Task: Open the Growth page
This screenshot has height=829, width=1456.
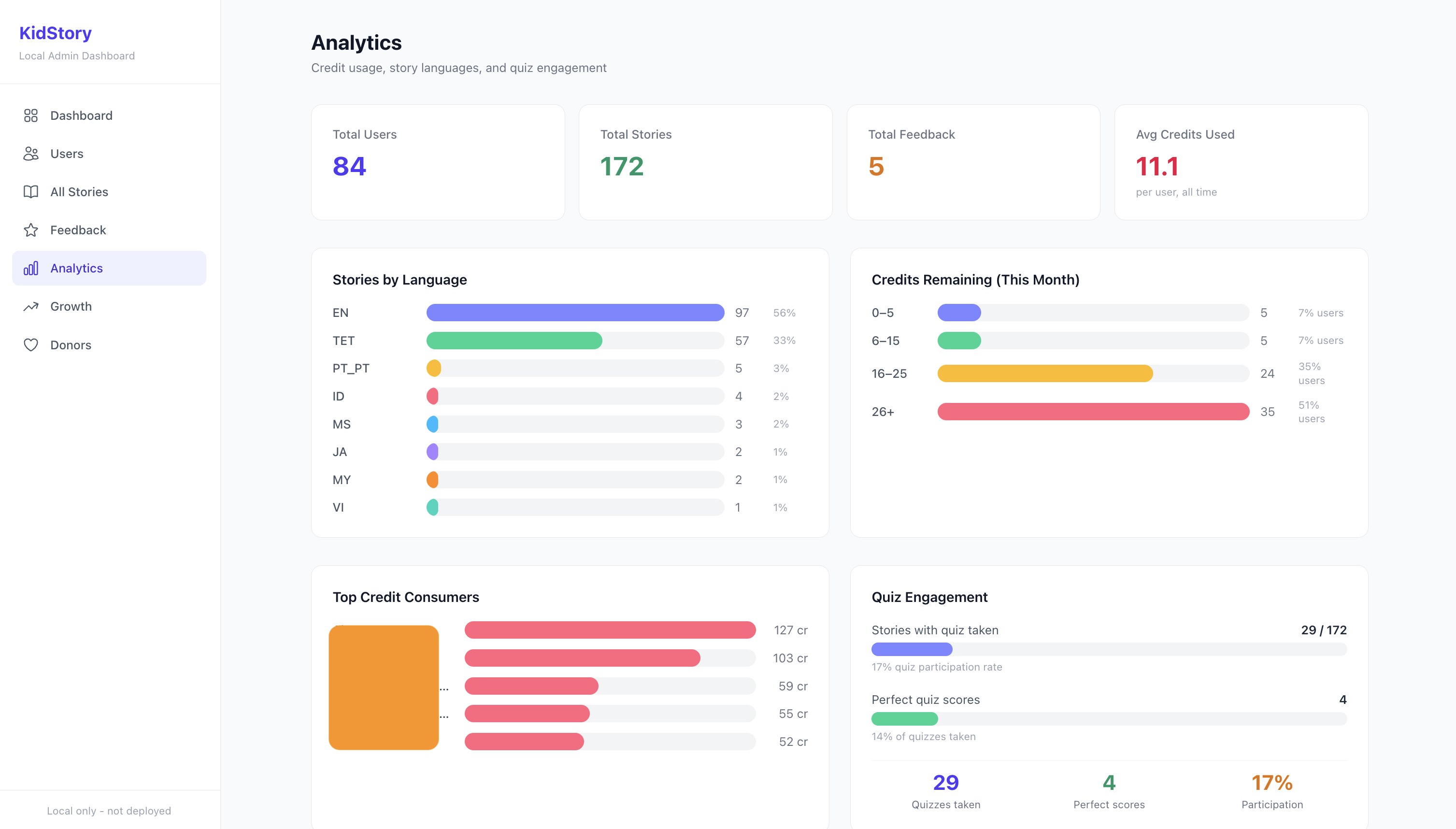Action: click(109, 306)
